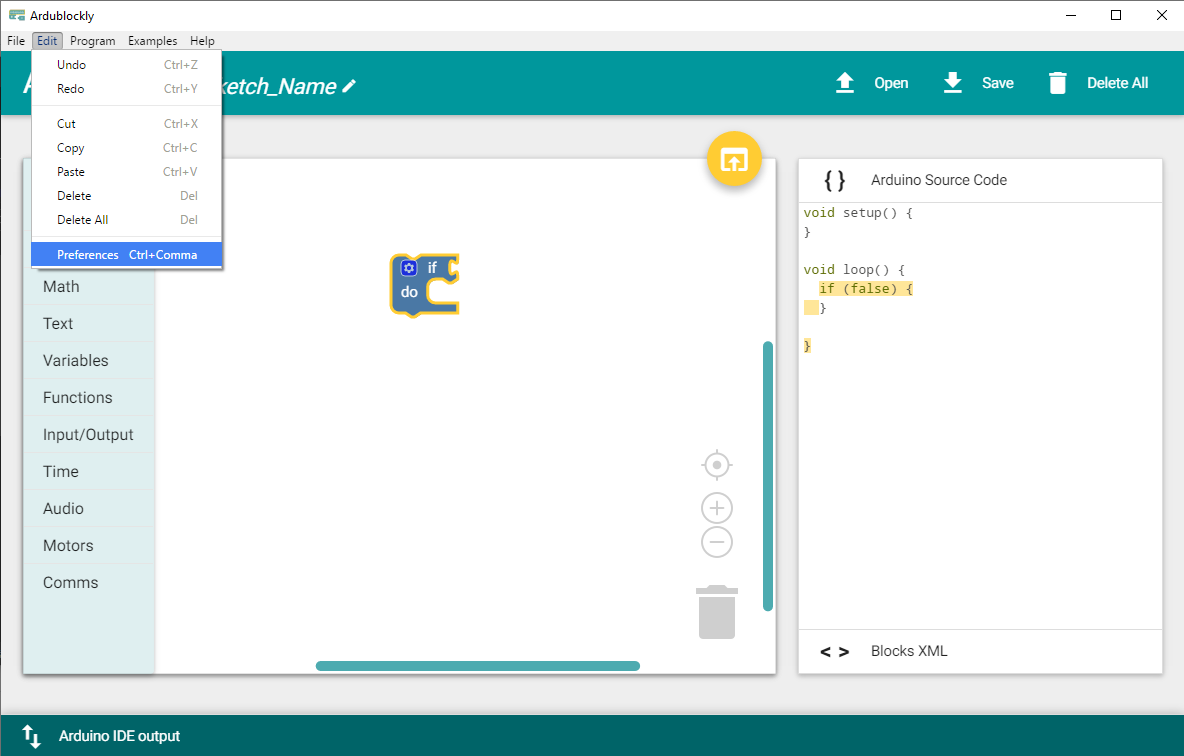This screenshot has height=756, width=1184.
Task: Open the Program menu
Action: [x=93, y=41]
